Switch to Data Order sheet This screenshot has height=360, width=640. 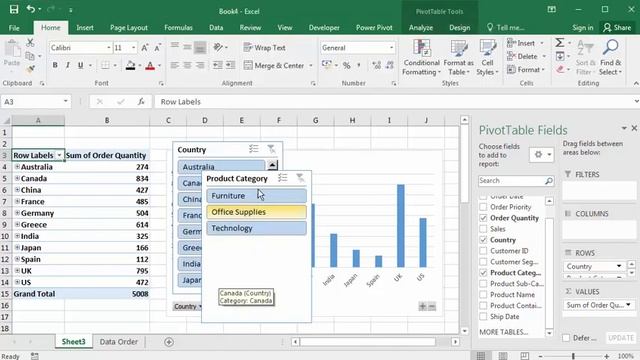(119, 342)
